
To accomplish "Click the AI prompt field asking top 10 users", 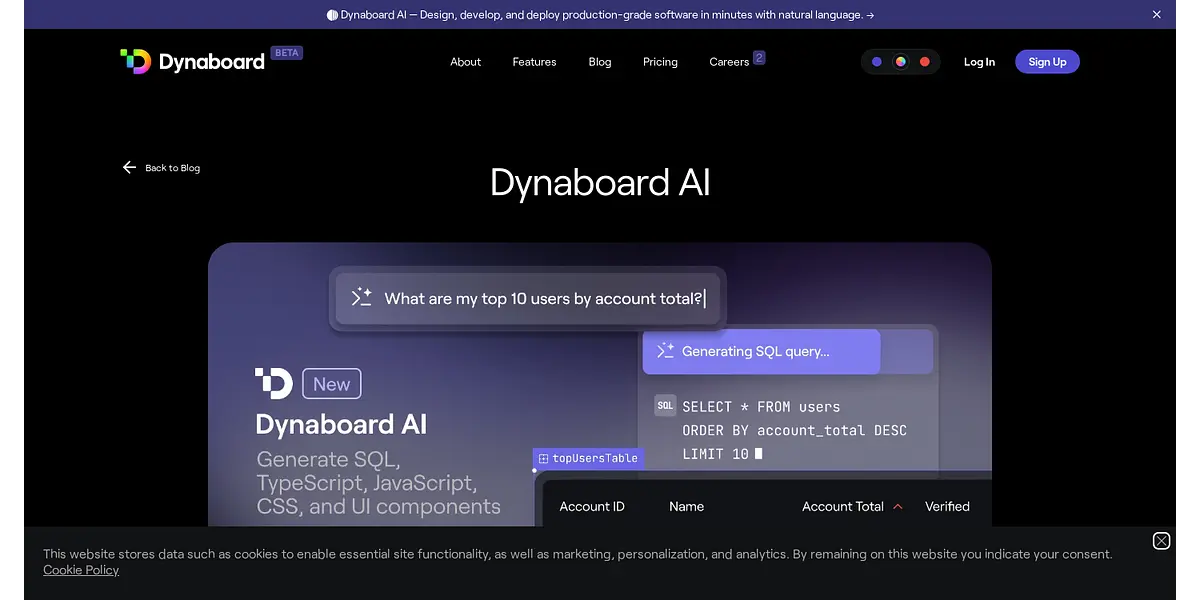I will (543, 298).
